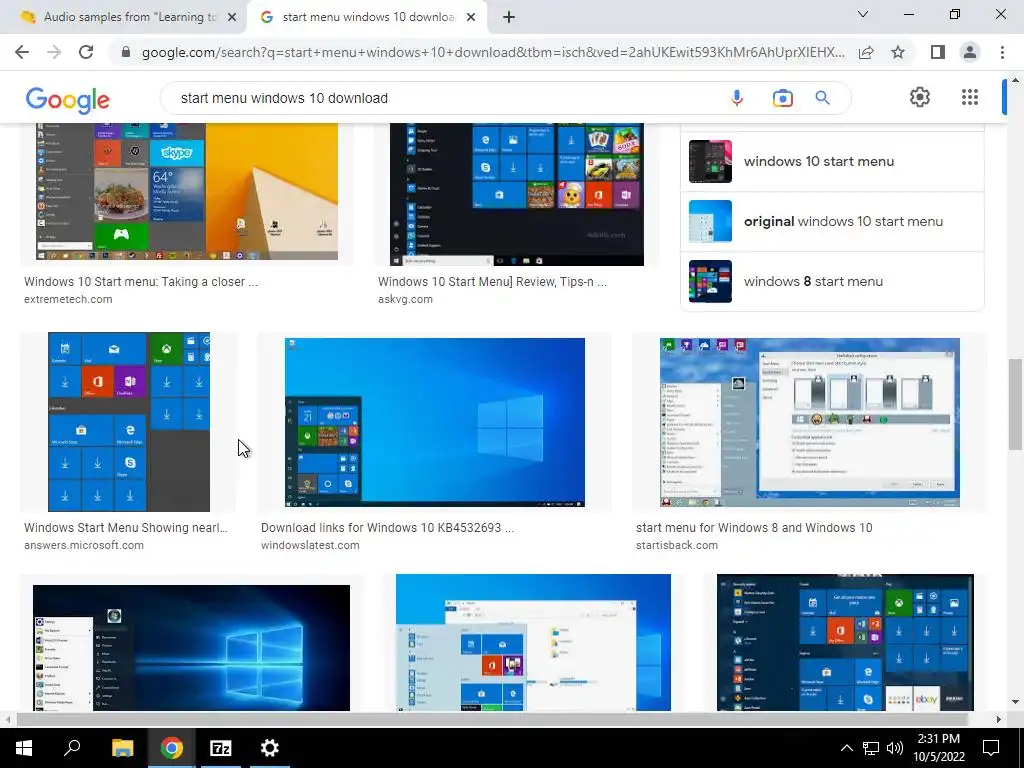Click 'Windows 10 Start menu: Taking a closer' title
This screenshot has height=768, width=1024.
coord(141,281)
